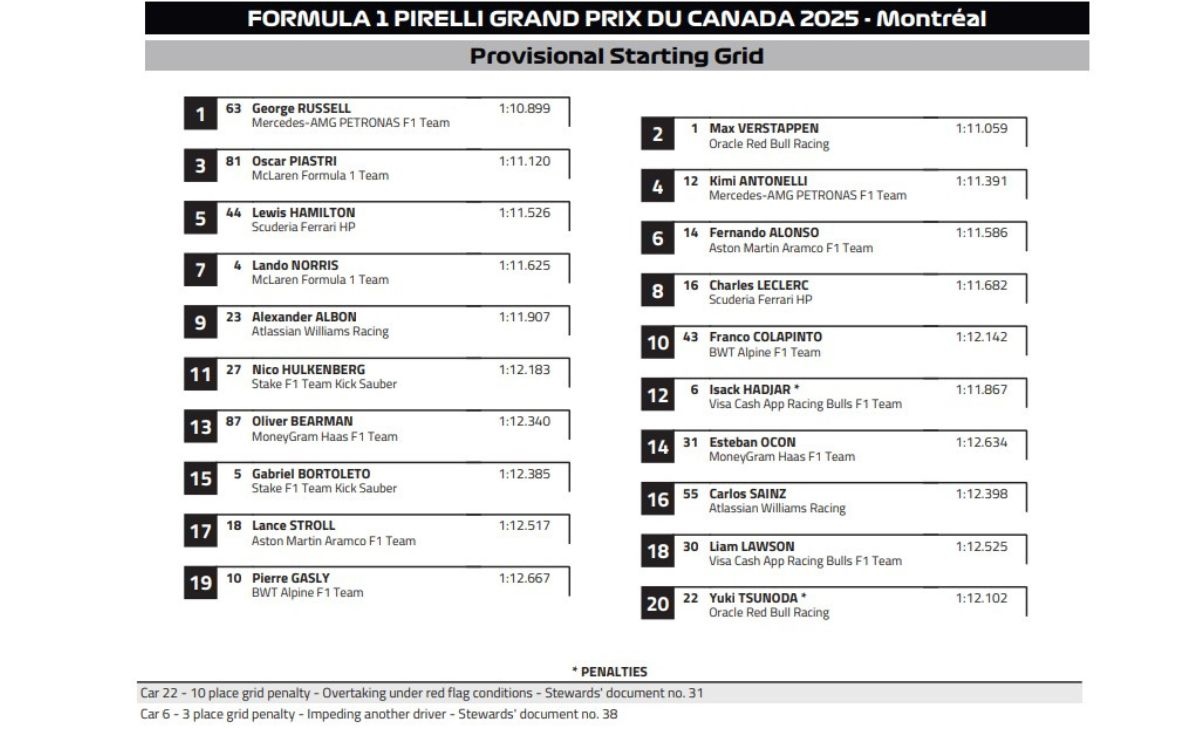Viewport: 1200px width, 729px height.
Task: Select Isack HADJAR driver entry
Action: coord(756,389)
